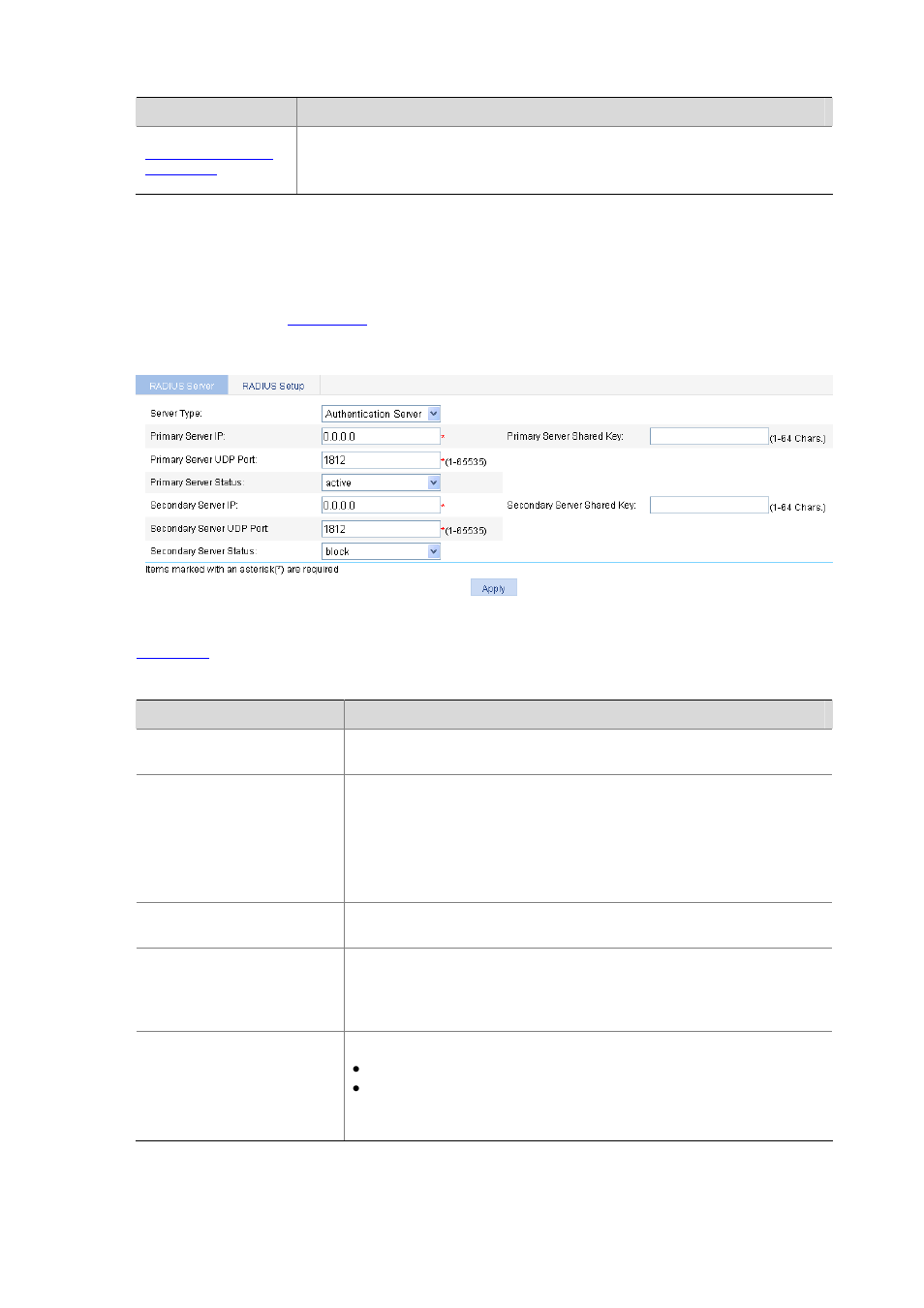Click the Primary Server IP field
The image size is (924, 1308).
[381, 437]
